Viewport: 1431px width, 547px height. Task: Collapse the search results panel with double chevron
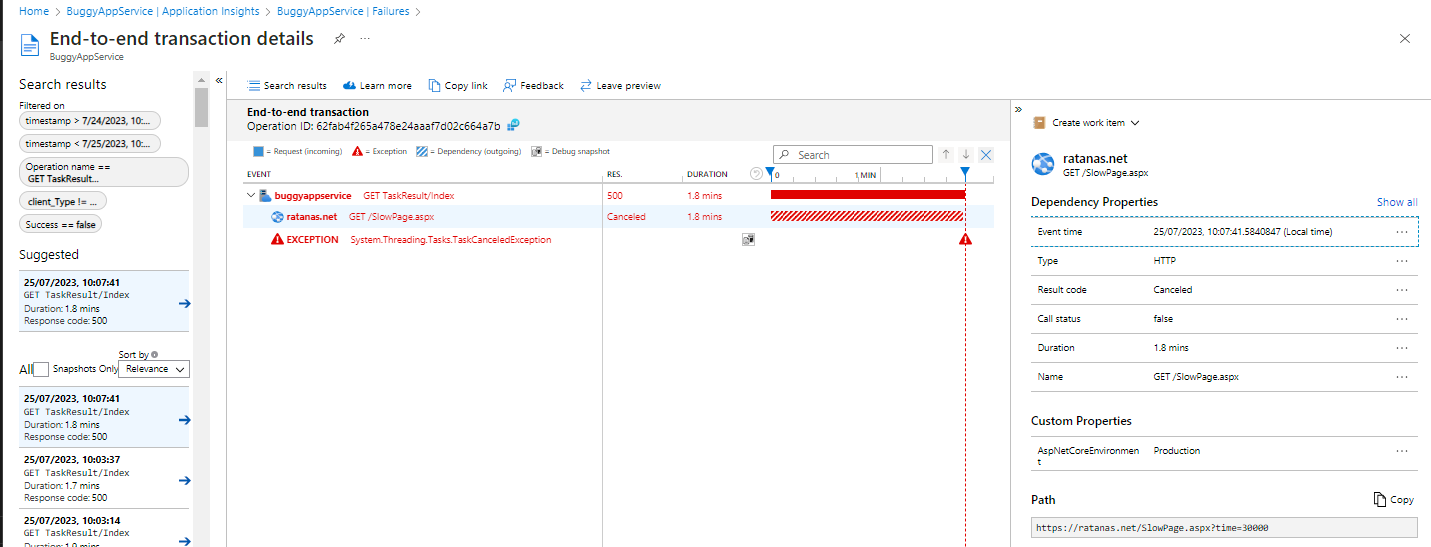(x=219, y=81)
